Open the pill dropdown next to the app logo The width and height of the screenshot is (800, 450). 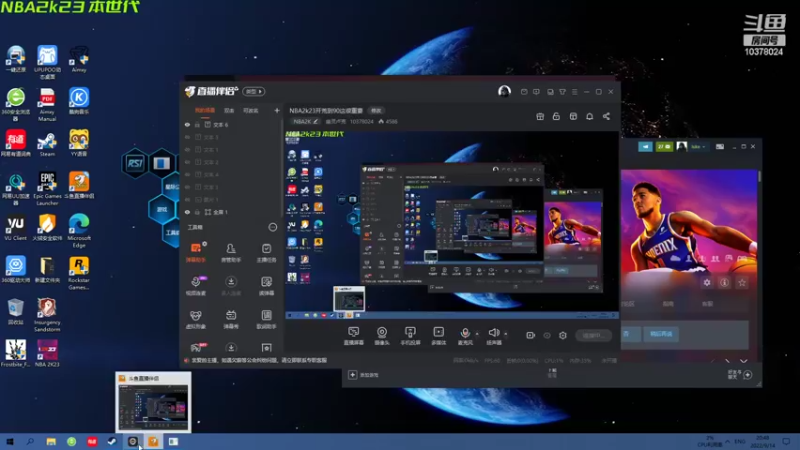pos(254,91)
